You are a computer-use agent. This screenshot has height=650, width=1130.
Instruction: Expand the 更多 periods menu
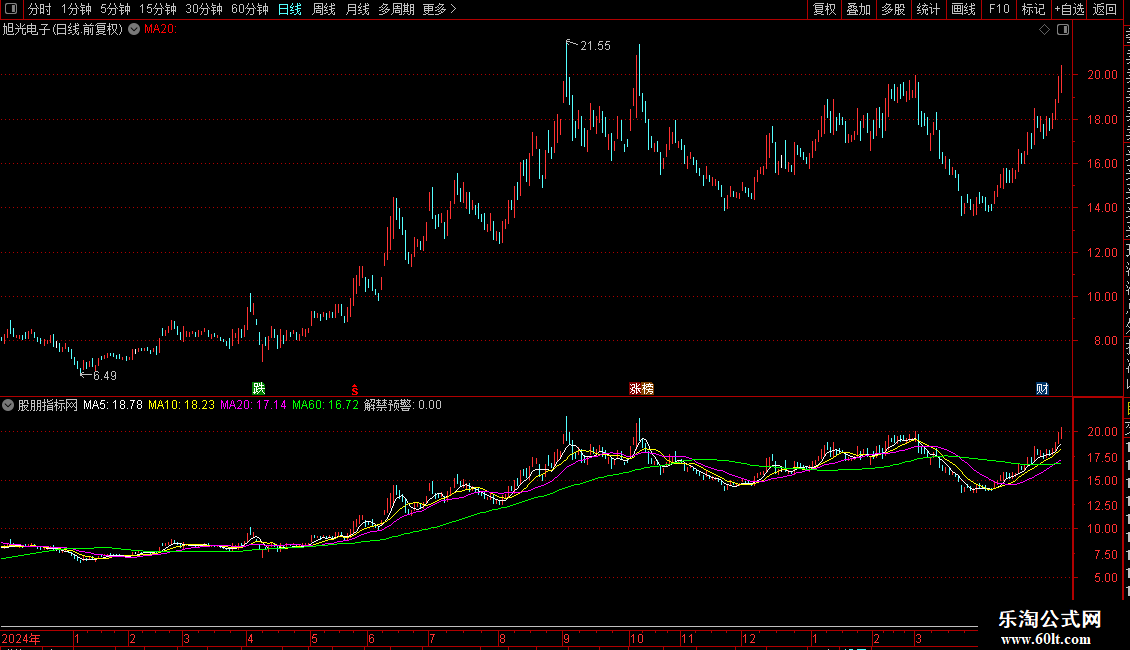pos(440,9)
